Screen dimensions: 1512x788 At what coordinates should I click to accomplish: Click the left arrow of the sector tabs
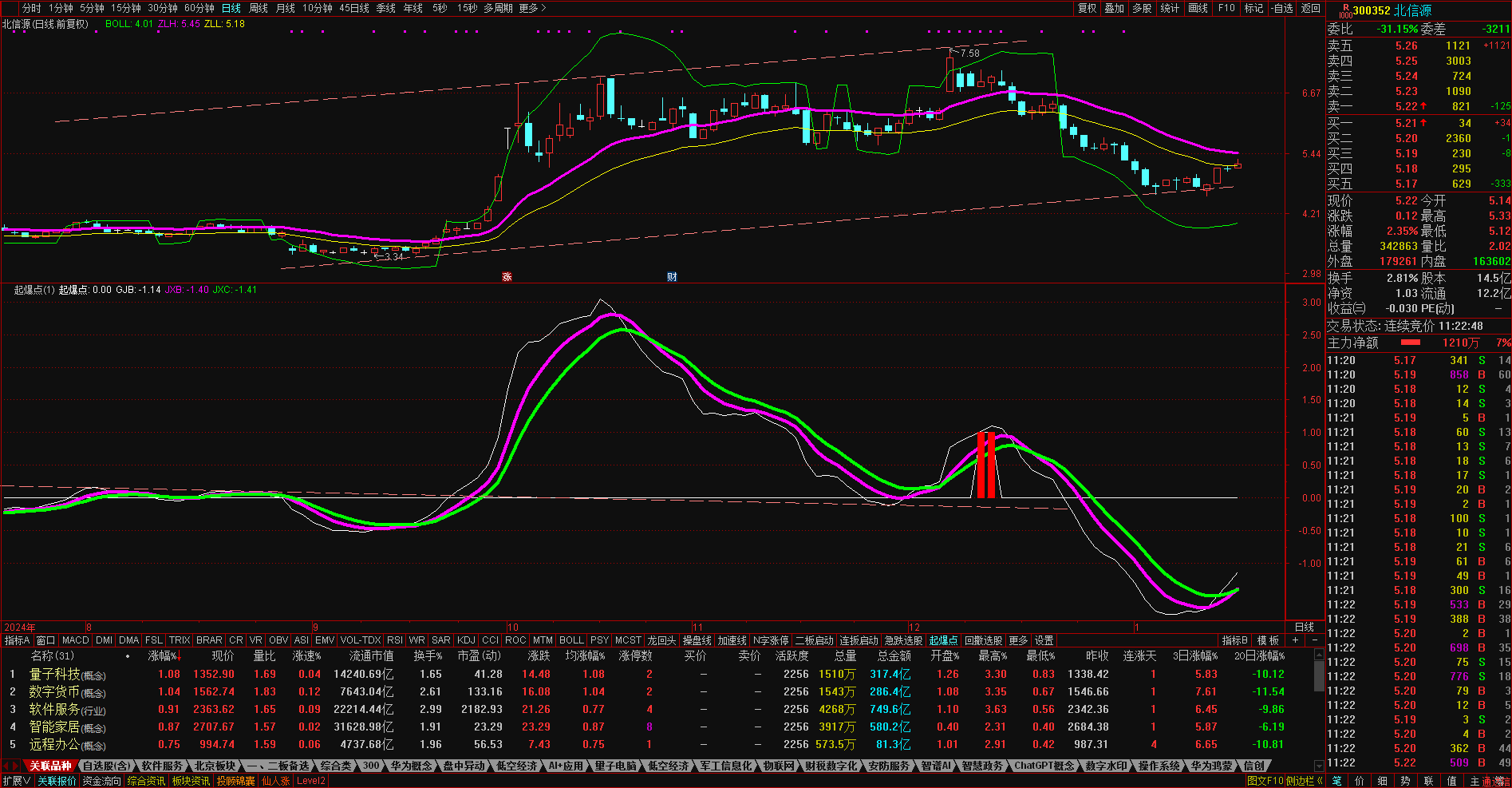6,766
